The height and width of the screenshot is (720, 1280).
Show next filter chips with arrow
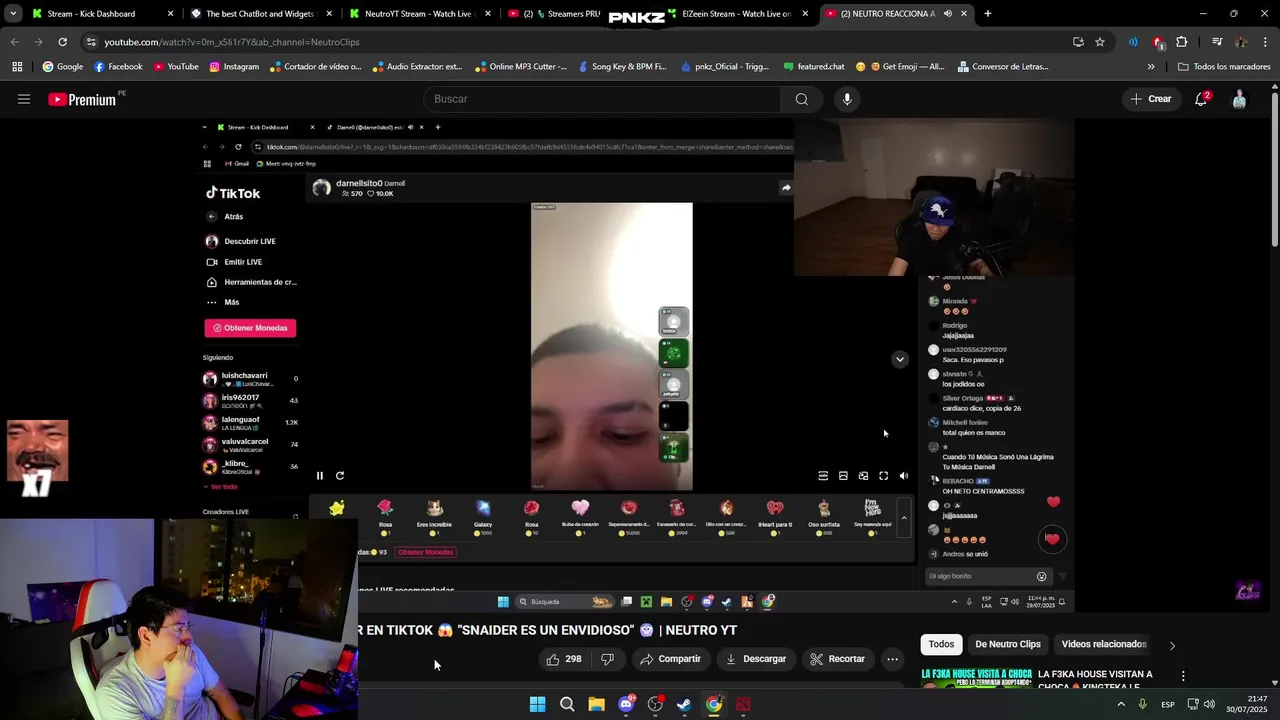[x=1172, y=645]
